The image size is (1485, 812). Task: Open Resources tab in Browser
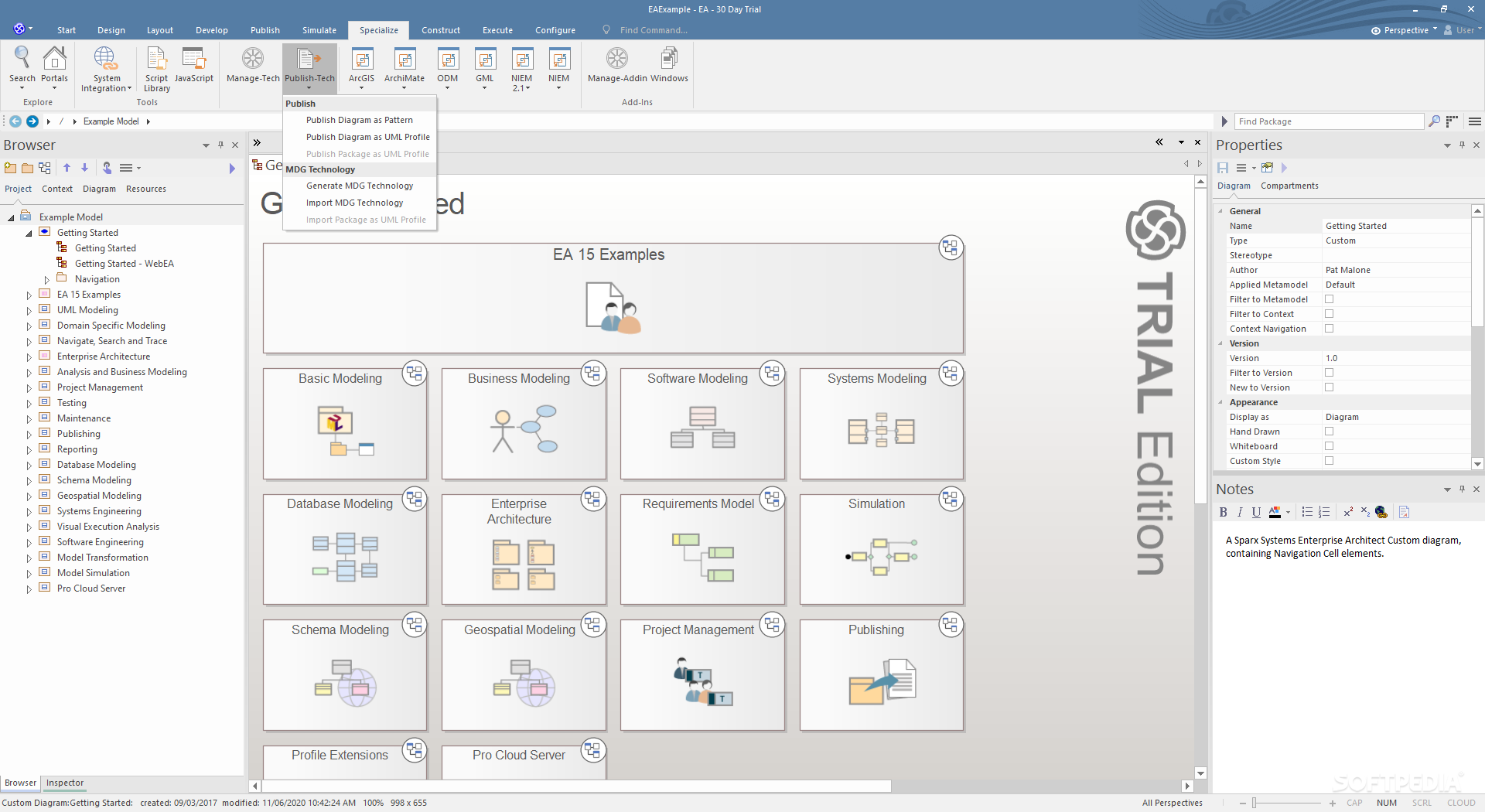[146, 189]
